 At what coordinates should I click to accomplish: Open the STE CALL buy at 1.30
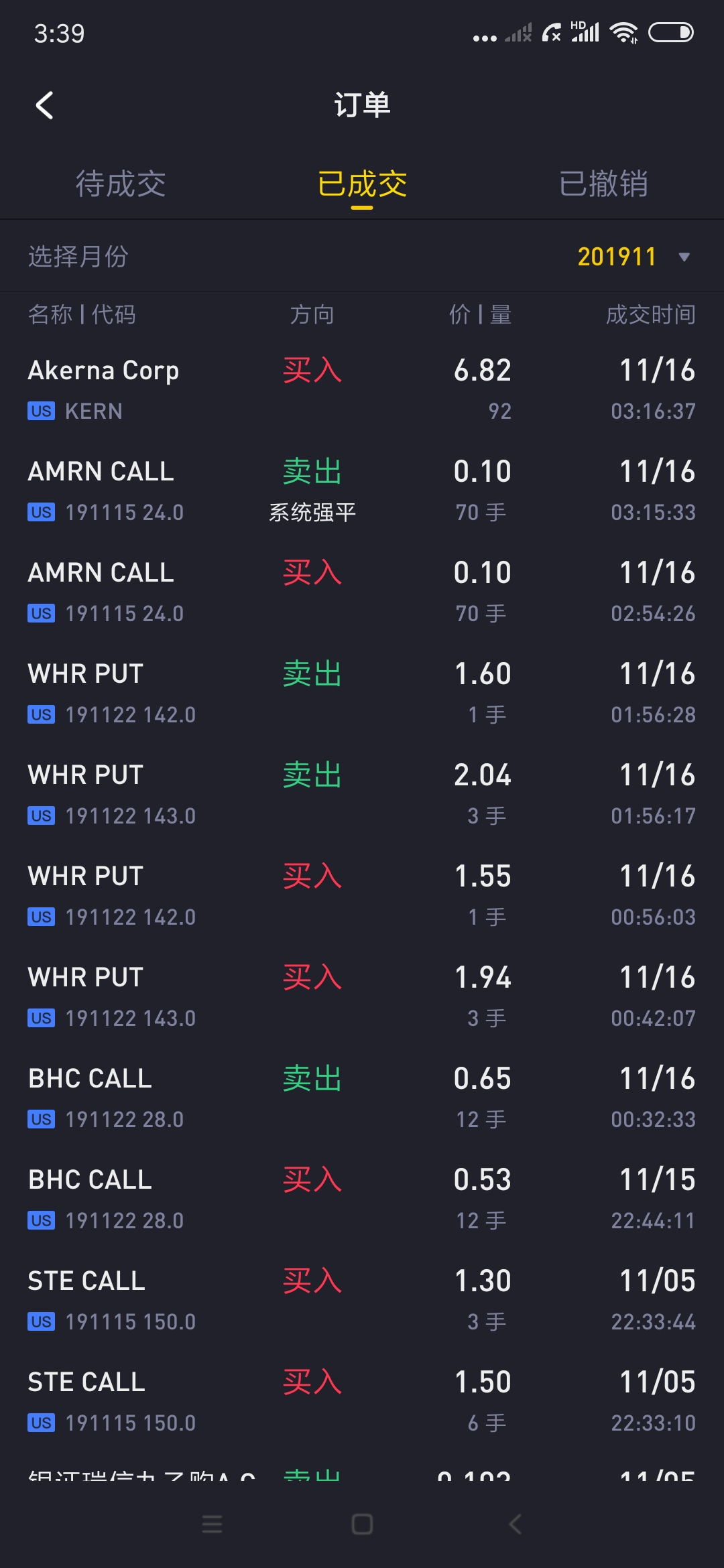coord(362,1301)
